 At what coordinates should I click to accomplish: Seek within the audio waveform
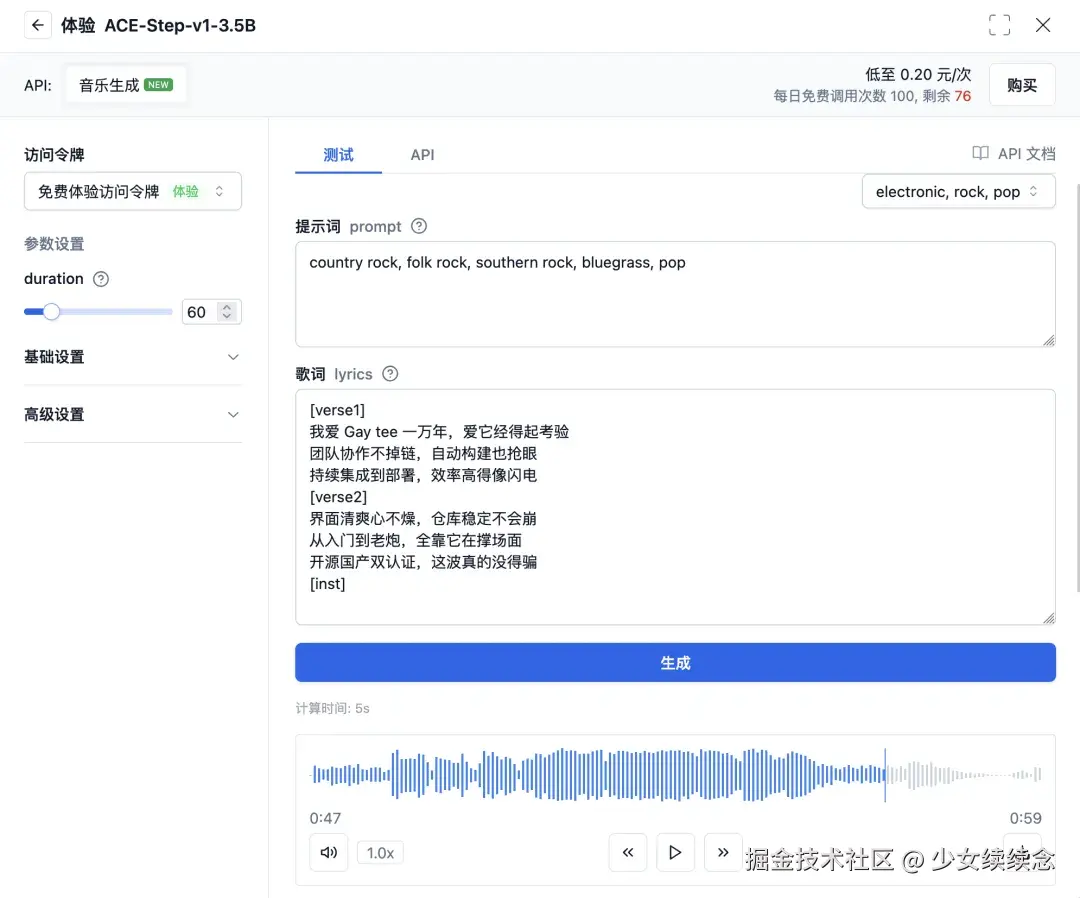(675, 775)
